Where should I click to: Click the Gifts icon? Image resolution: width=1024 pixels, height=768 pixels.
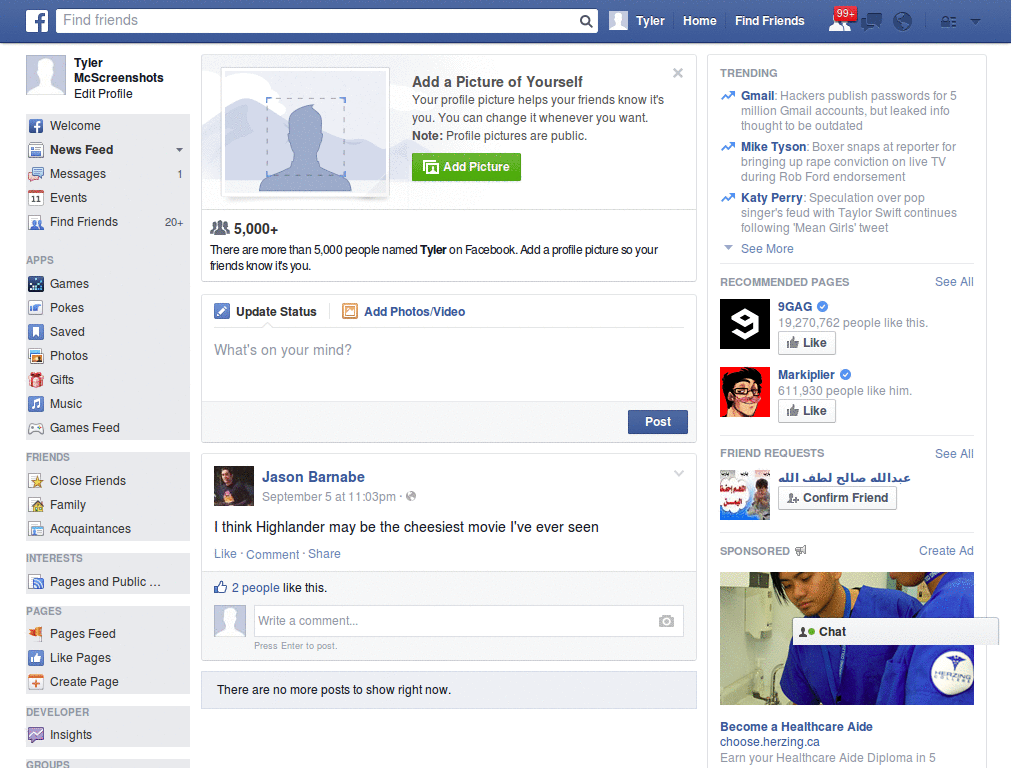36,380
